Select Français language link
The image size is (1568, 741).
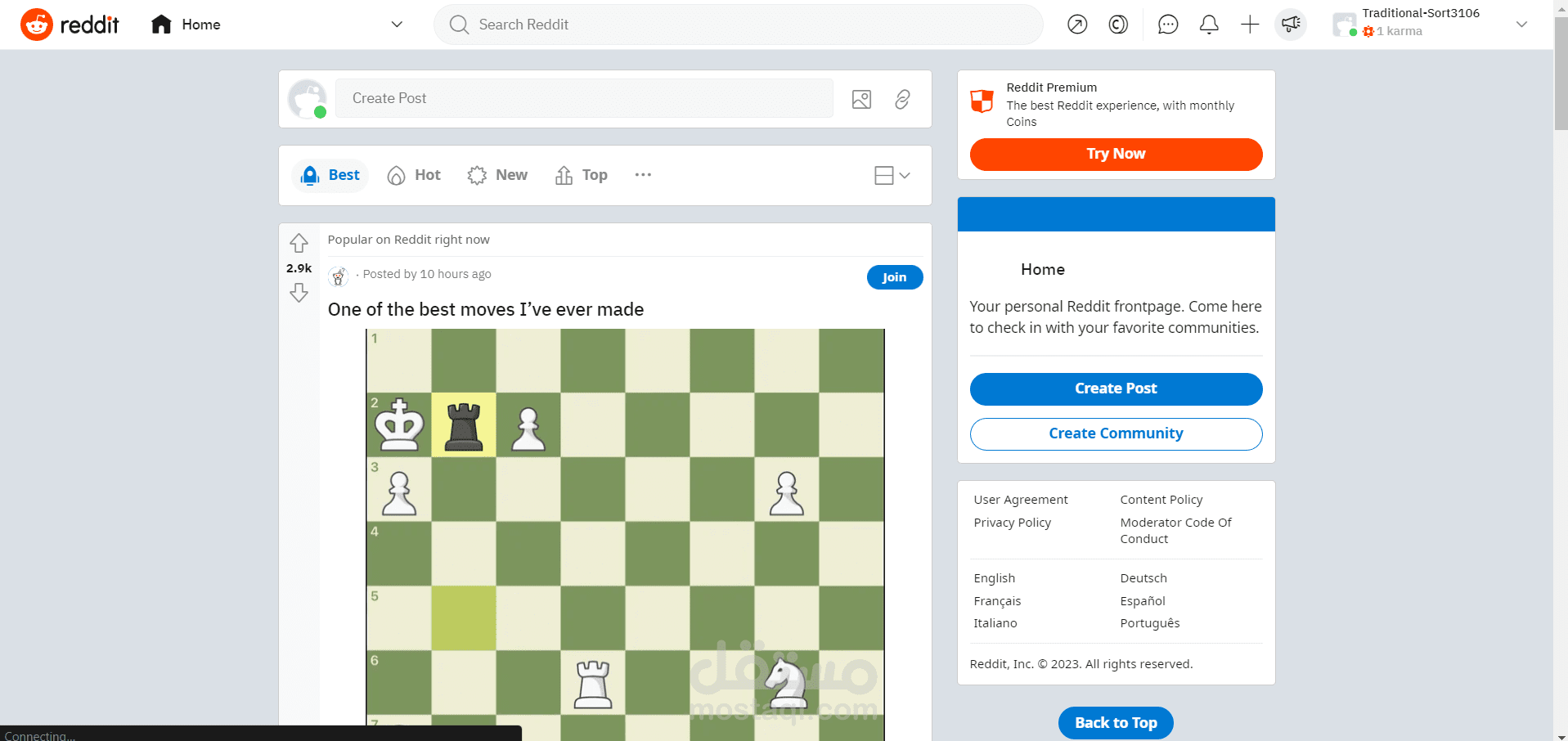click(x=997, y=601)
